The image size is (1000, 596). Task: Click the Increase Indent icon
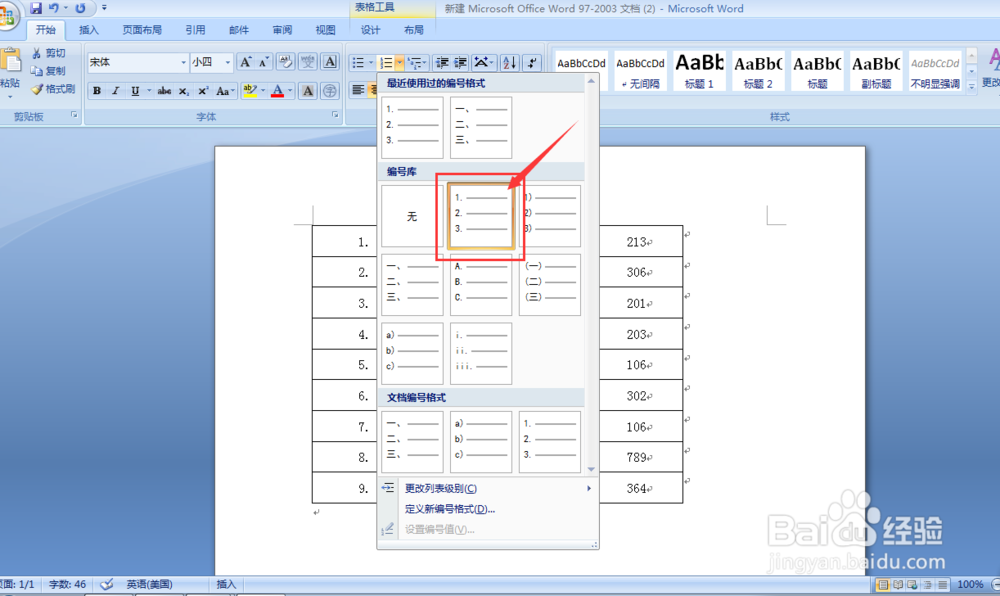[460, 62]
